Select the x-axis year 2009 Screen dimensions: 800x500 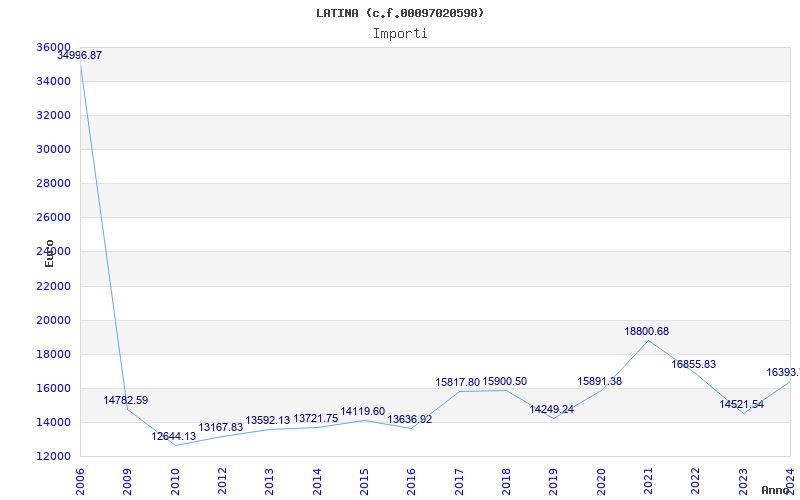coord(128,481)
